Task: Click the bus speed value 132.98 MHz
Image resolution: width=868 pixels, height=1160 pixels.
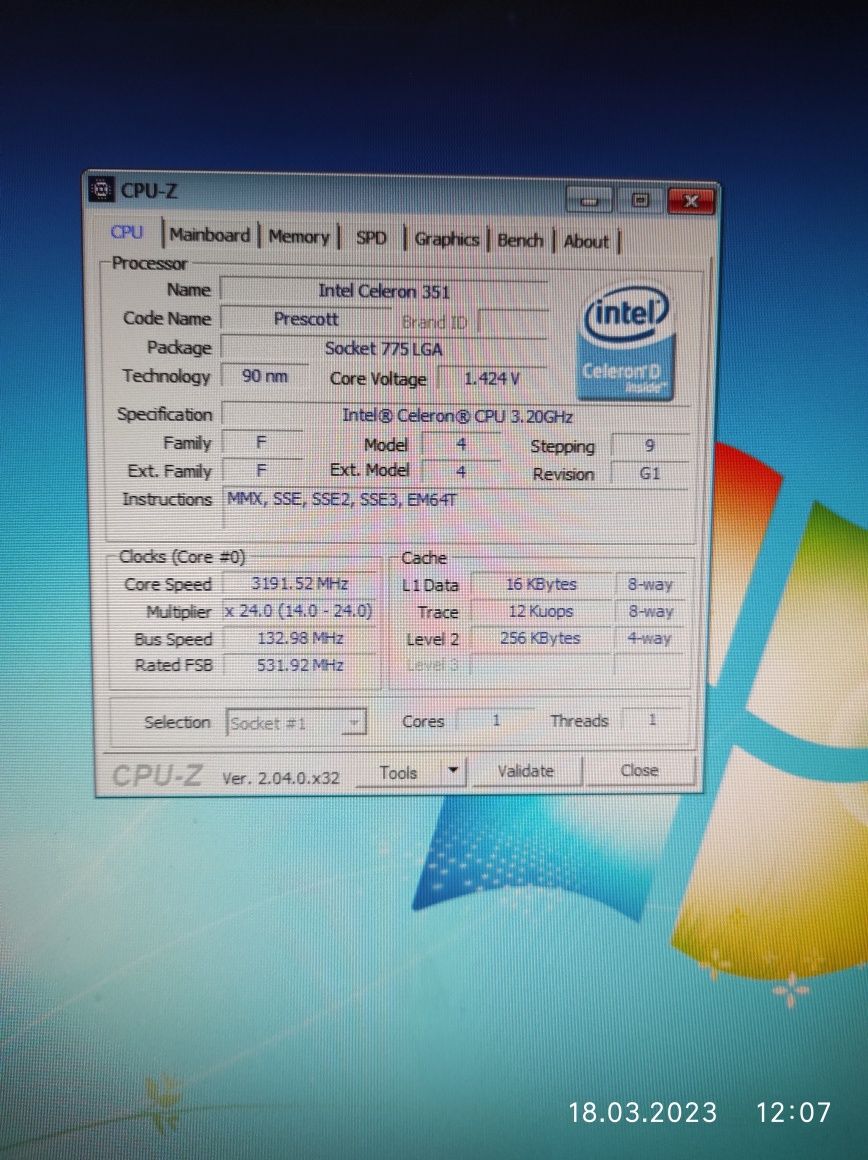Action: [300, 638]
